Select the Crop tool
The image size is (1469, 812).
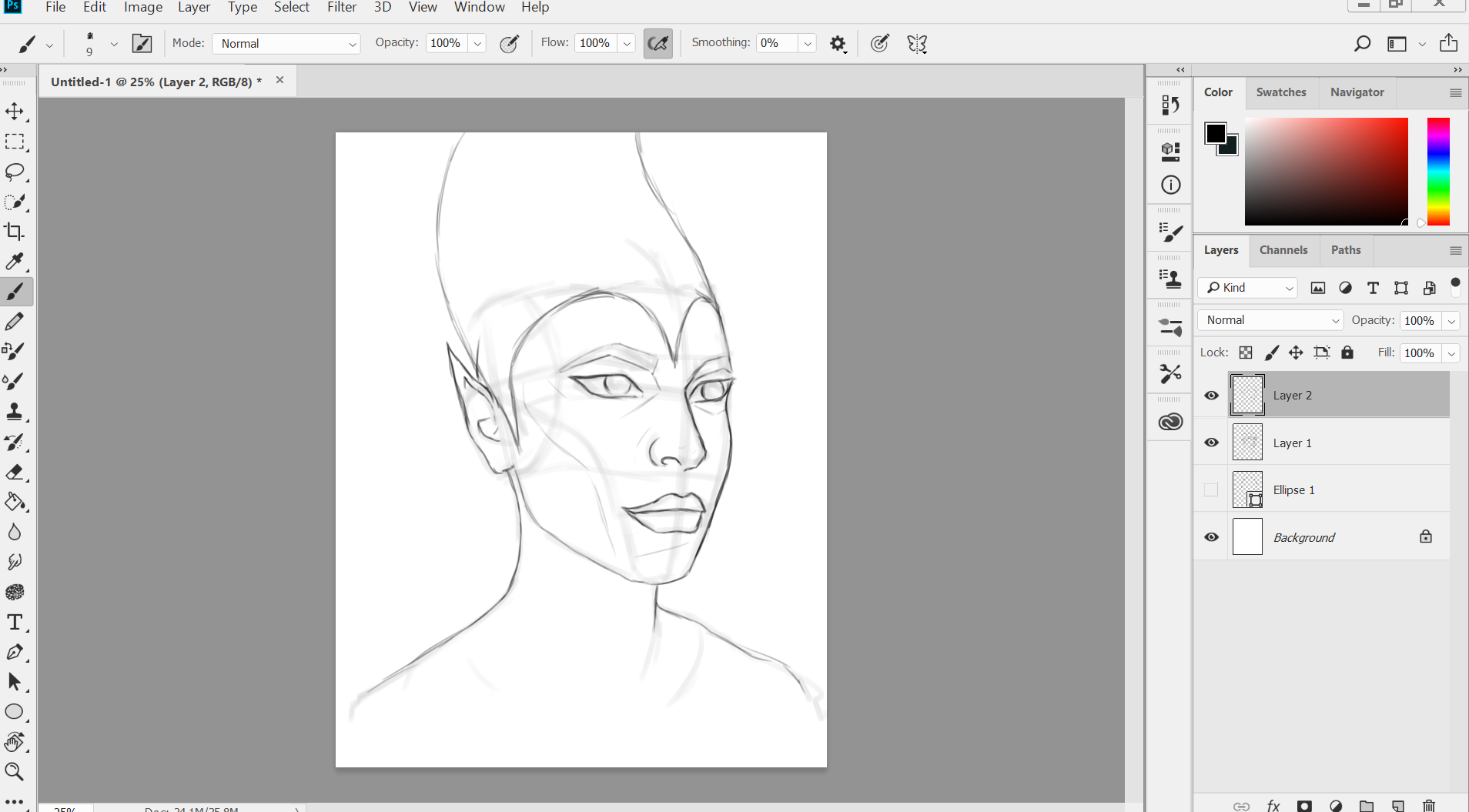(x=15, y=232)
